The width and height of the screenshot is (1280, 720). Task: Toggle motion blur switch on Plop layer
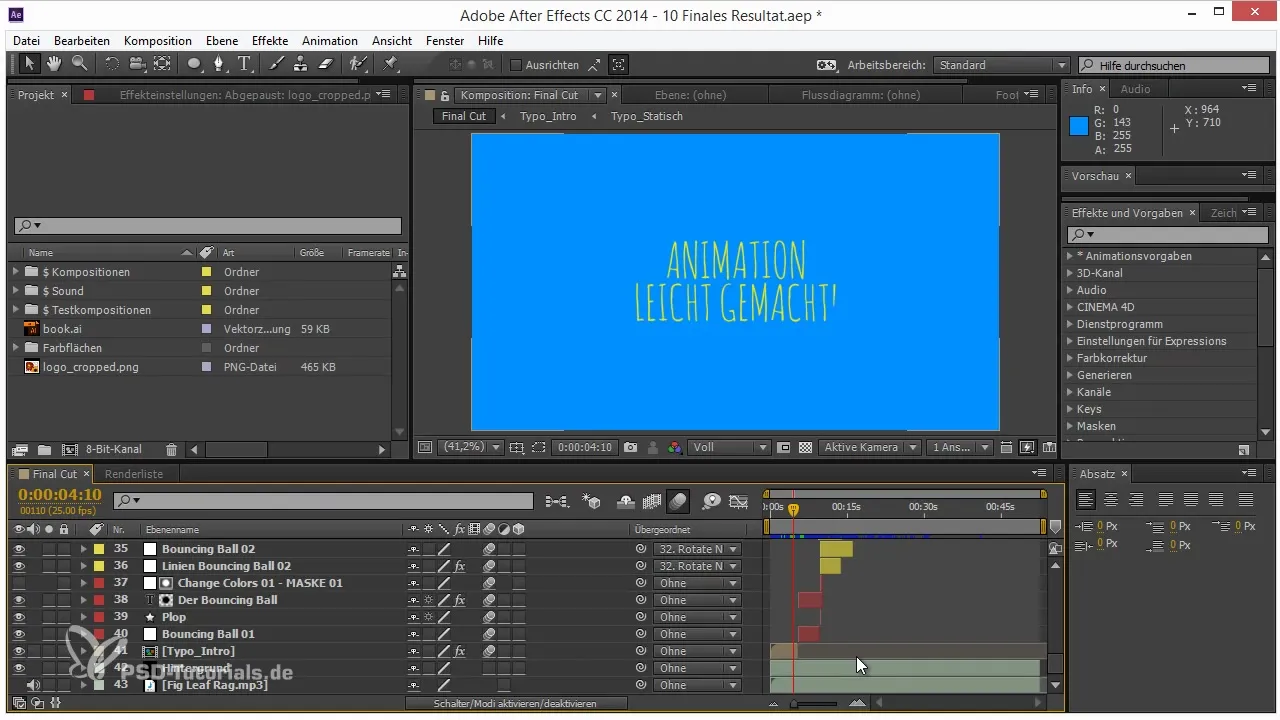point(489,617)
